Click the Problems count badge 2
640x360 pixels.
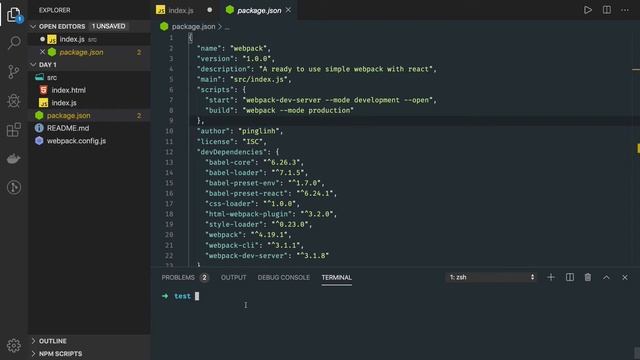click(x=204, y=277)
